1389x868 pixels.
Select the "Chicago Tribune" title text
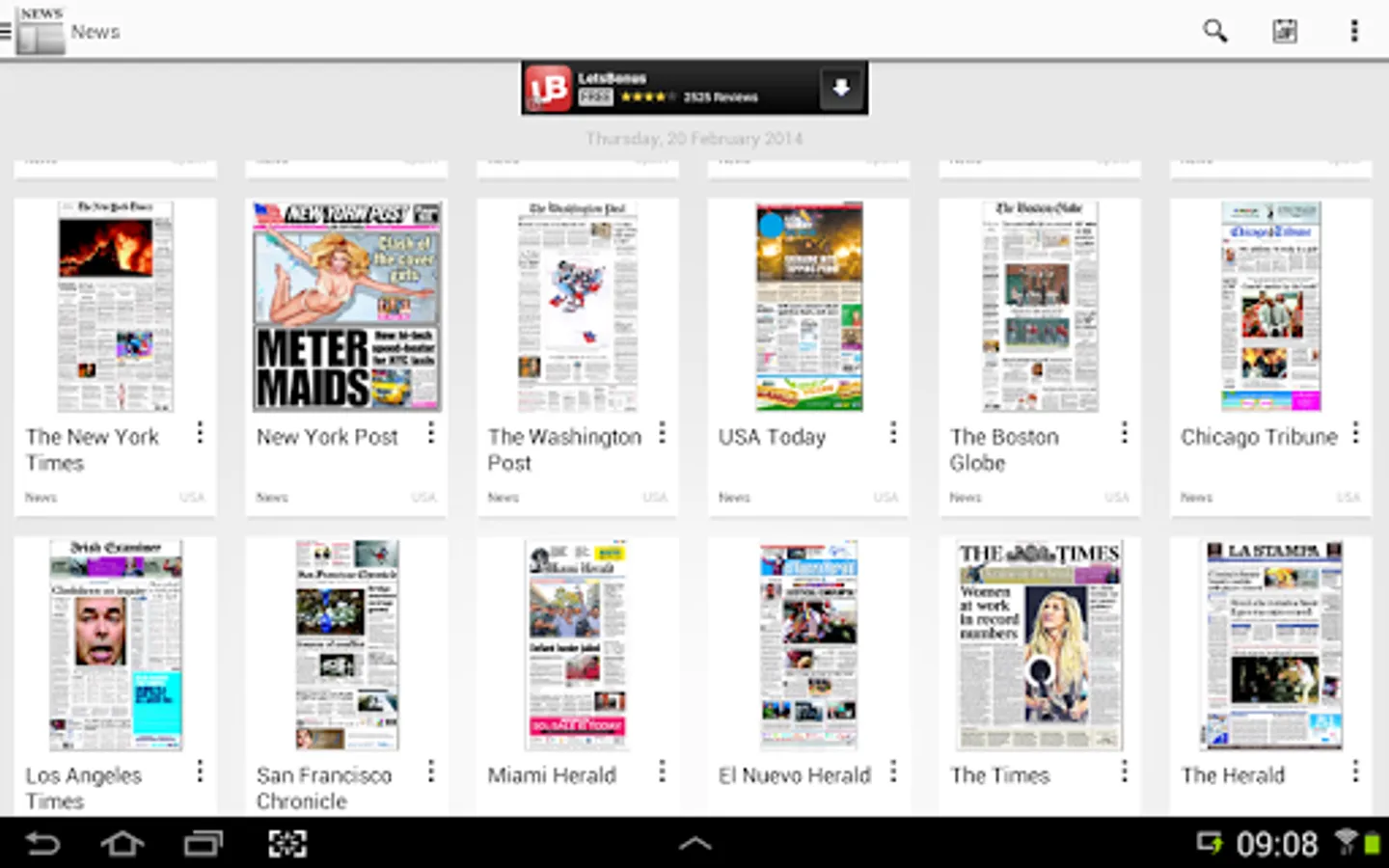click(x=1259, y=437)
